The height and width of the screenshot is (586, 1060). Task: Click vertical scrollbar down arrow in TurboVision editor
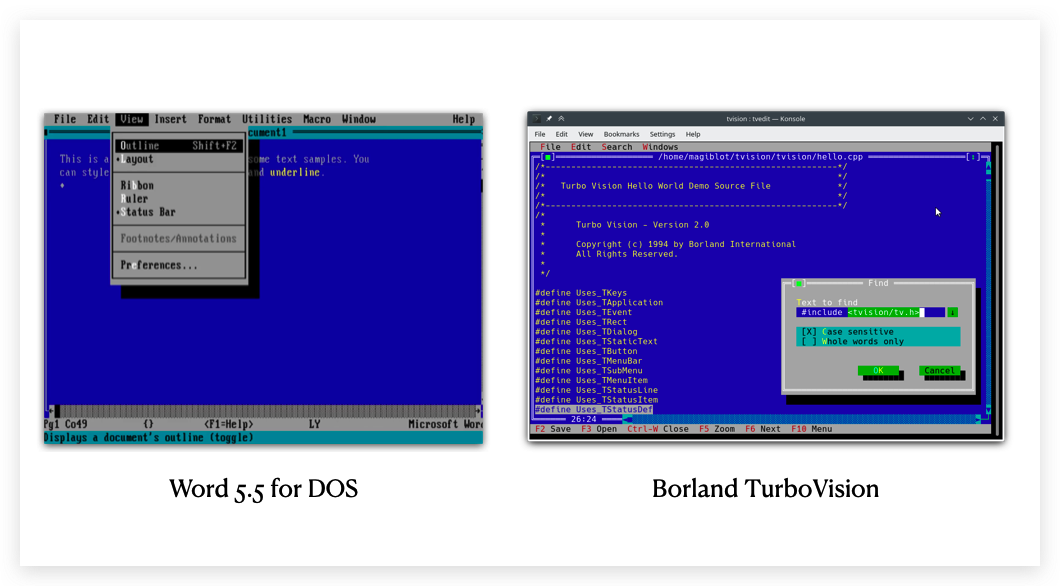point(988,410)
